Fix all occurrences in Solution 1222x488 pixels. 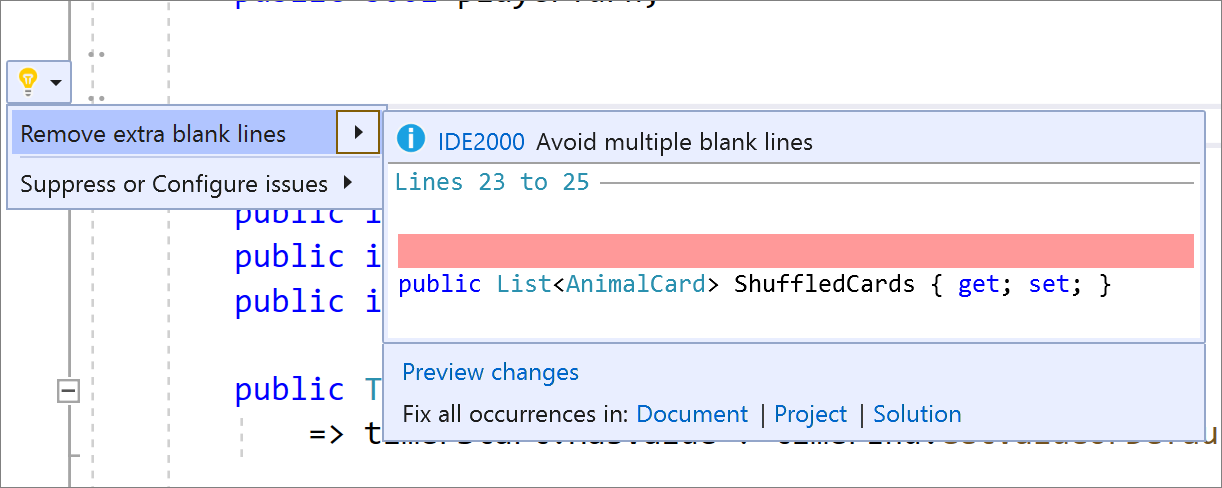(917, 414)
